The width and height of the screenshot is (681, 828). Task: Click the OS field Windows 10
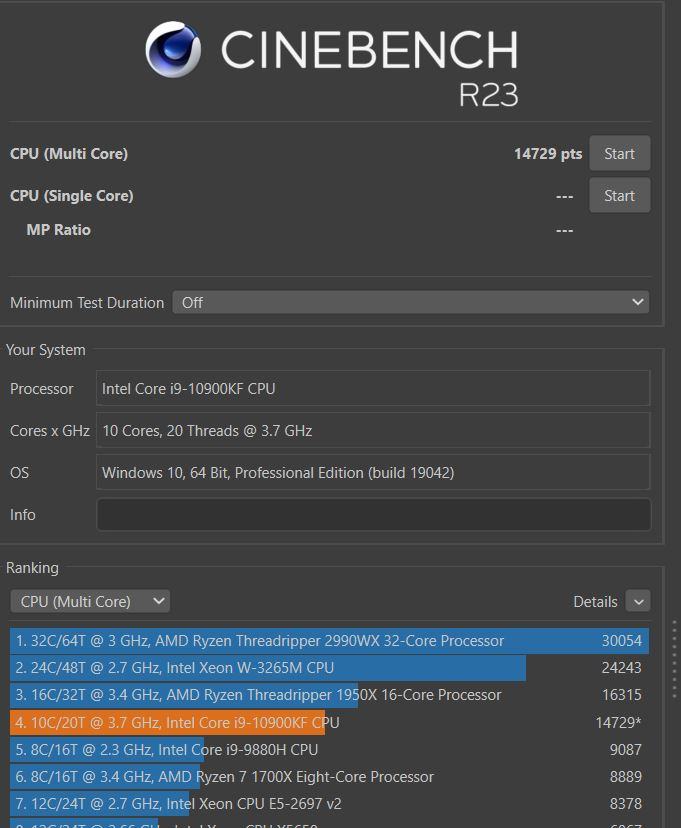pos(373,472)
